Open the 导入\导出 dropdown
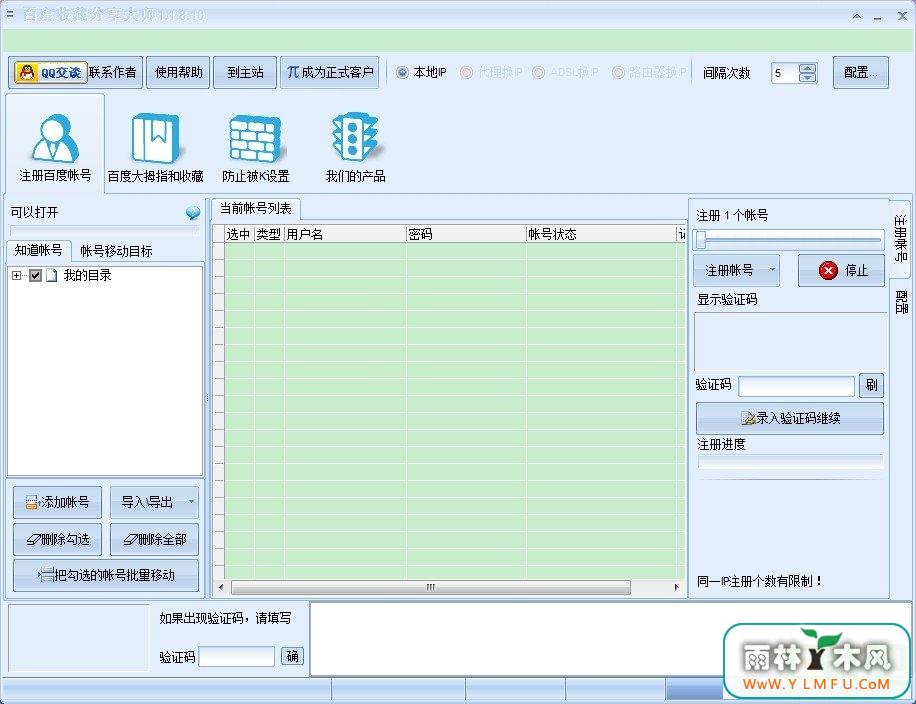Image resolution: width=916 pixels, height=704 pixels. coord(154,502)
